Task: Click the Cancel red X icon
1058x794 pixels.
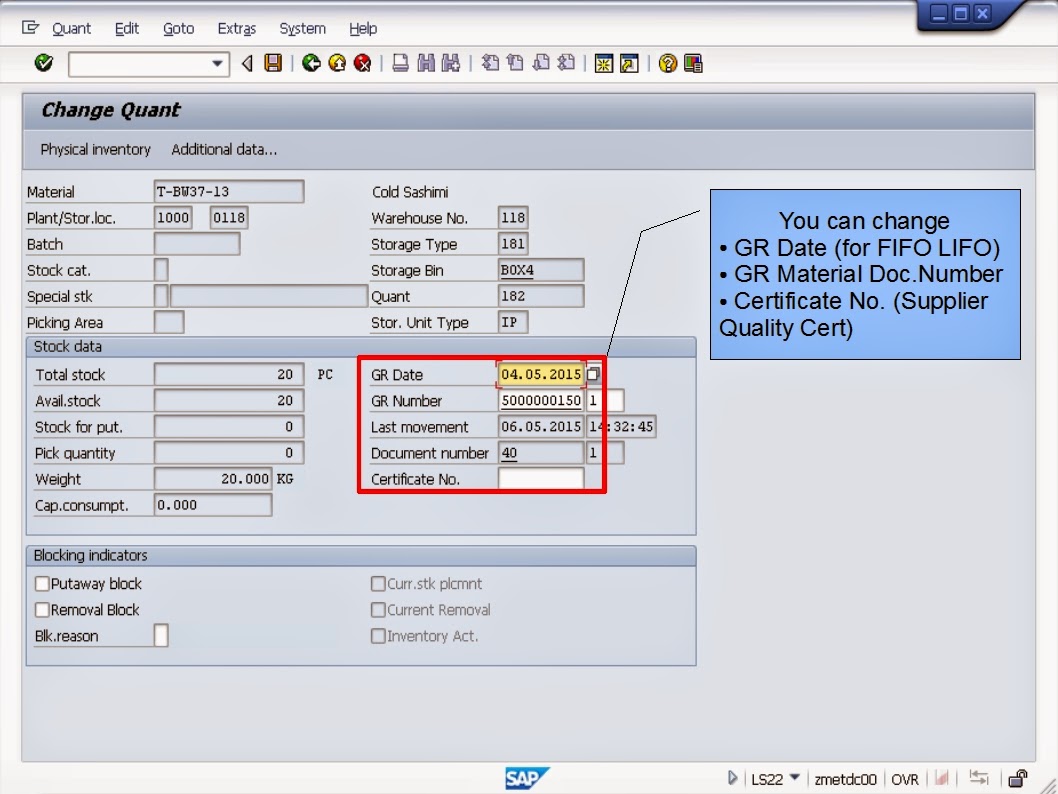Action: click(361, 62)
